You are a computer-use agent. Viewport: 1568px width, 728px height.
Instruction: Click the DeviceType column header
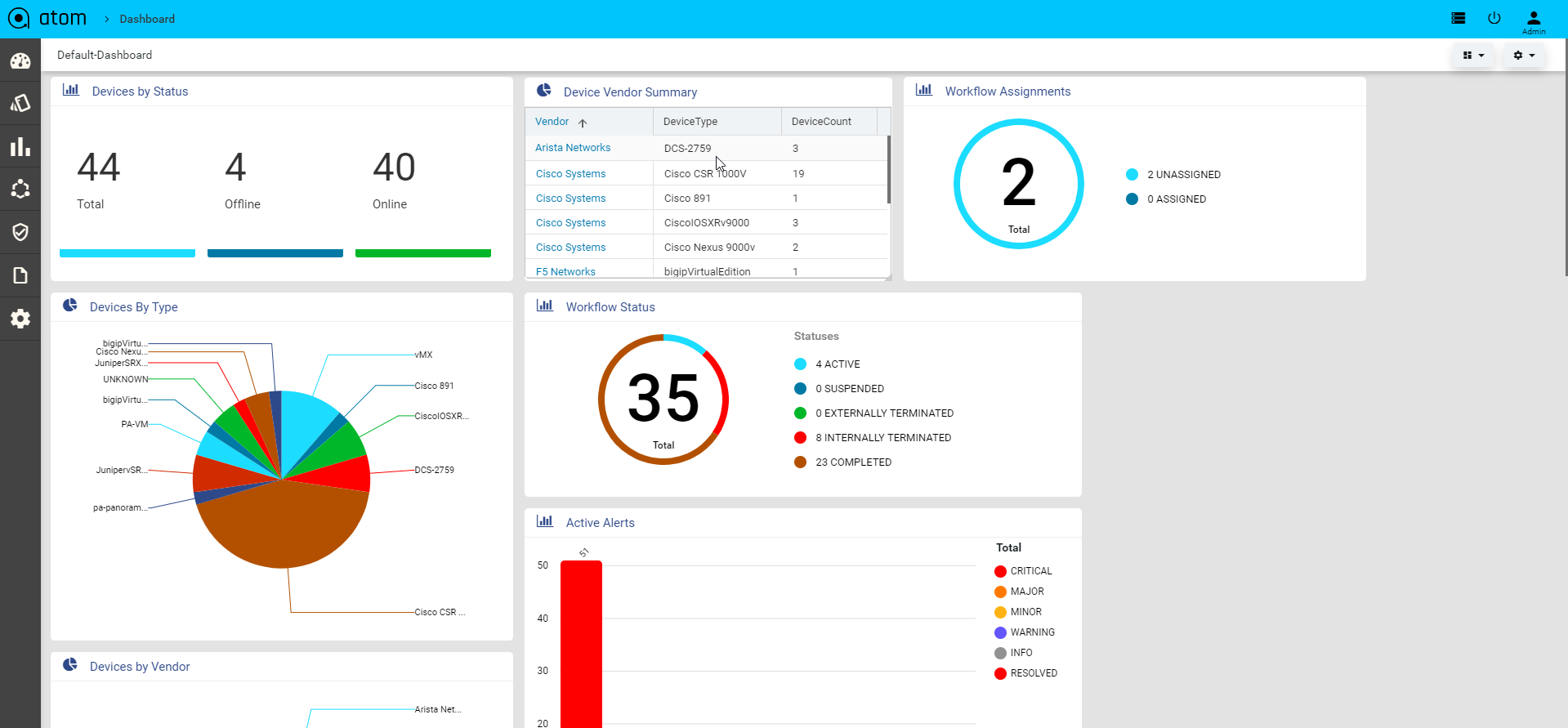coord(690,121)
